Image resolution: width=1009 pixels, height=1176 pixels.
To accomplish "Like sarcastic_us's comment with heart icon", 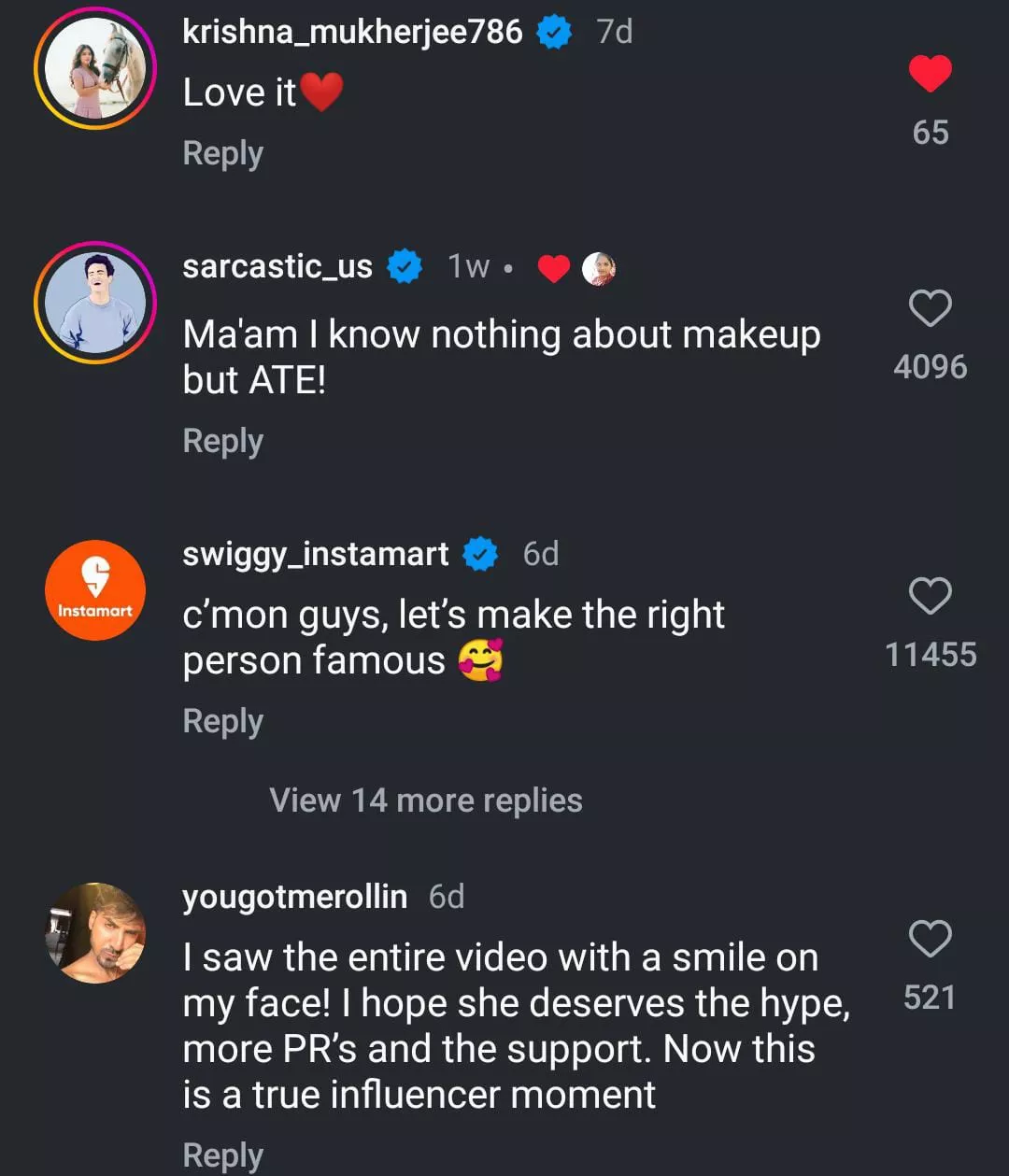I will tap(930, 309).
